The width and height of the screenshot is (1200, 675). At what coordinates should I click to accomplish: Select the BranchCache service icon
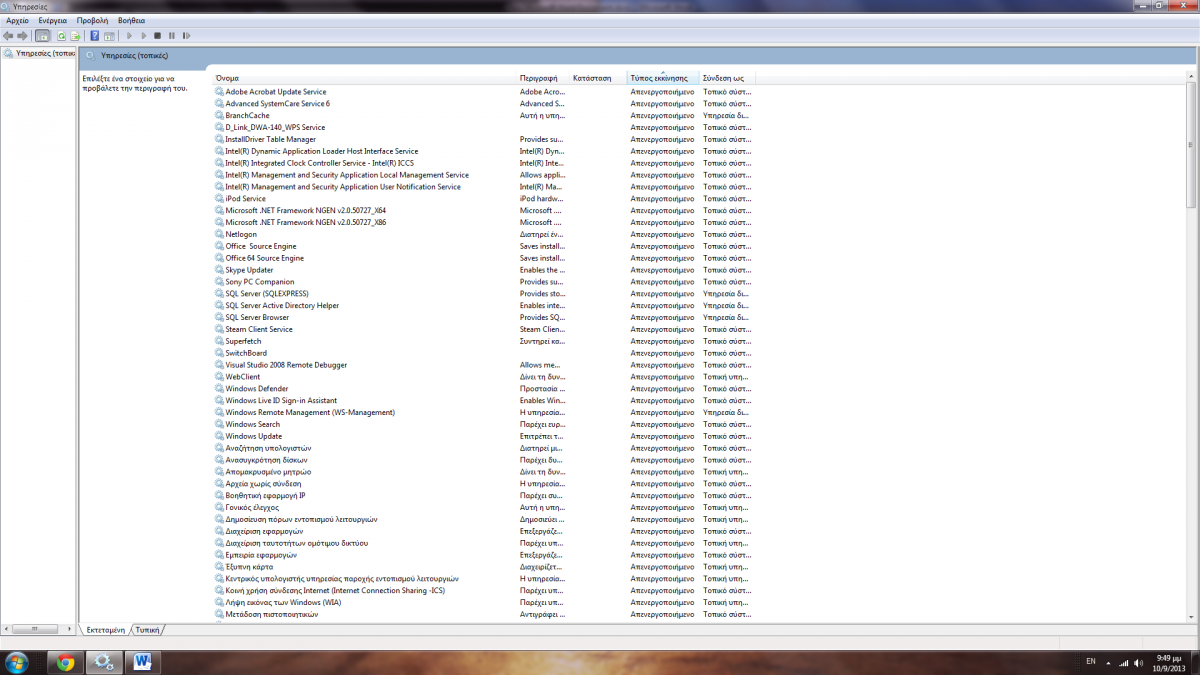click(x=219, y=115)
